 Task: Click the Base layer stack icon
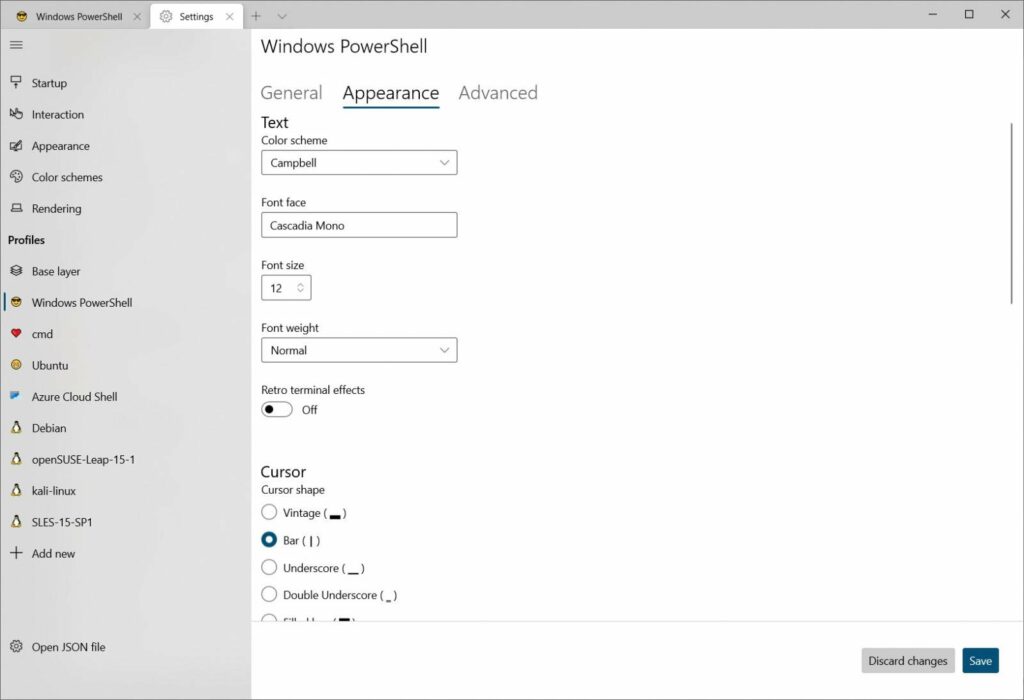coord(16,270)
